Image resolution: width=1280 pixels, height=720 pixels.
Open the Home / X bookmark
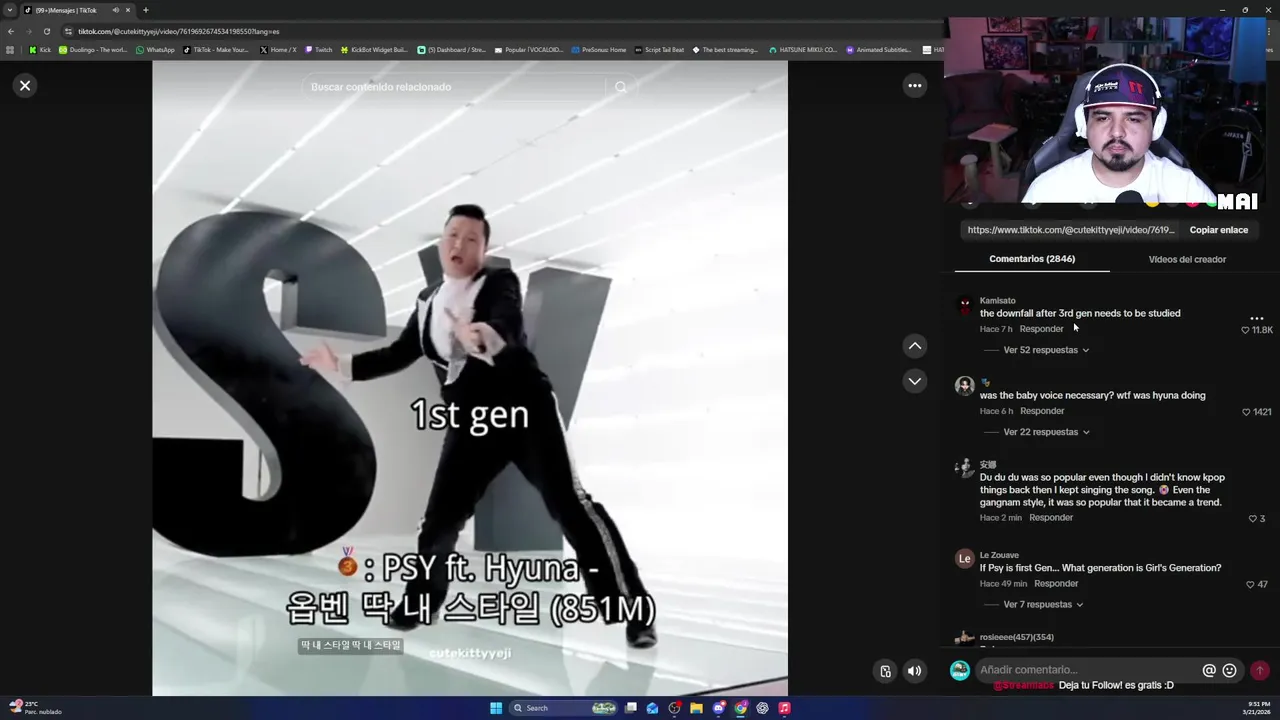point(278,50)
